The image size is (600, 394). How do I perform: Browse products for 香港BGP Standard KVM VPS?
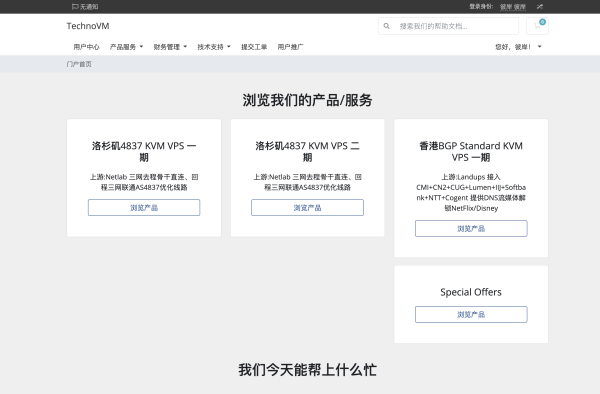click(471, 228)
